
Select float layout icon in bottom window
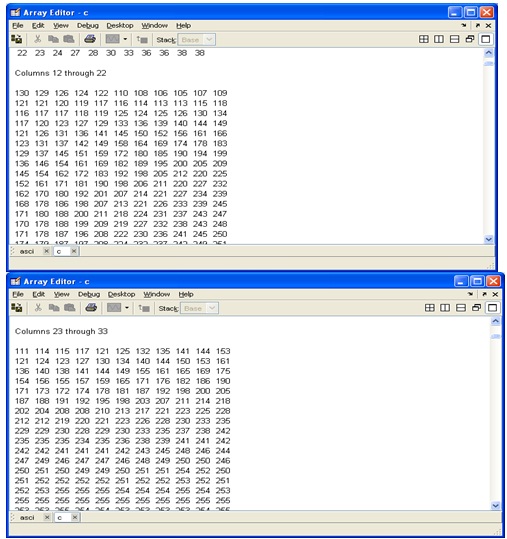pos(476,307)
